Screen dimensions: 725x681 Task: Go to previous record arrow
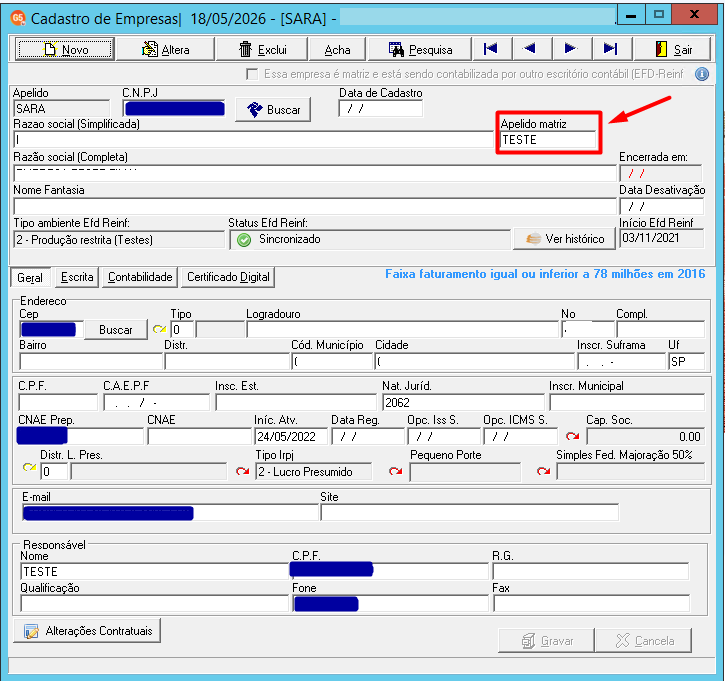(530, 49)
